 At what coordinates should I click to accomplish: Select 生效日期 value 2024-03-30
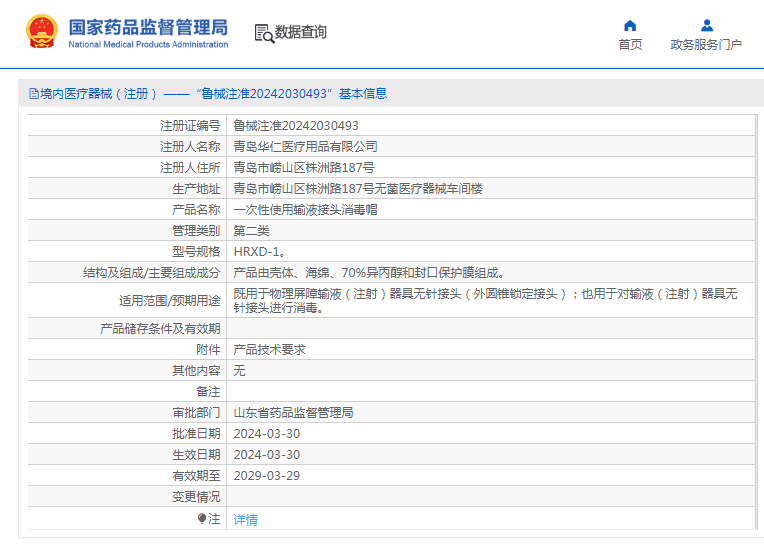pos(267,454)
